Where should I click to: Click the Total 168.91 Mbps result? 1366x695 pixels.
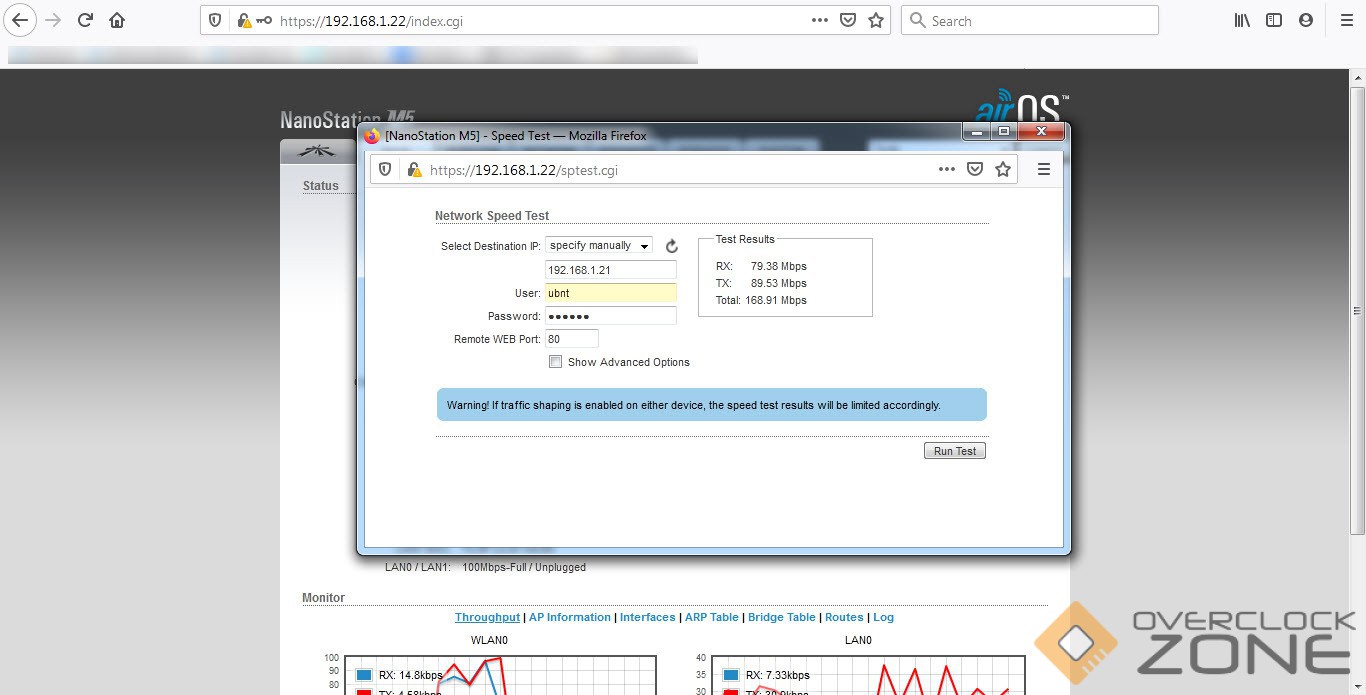(761, 300)
